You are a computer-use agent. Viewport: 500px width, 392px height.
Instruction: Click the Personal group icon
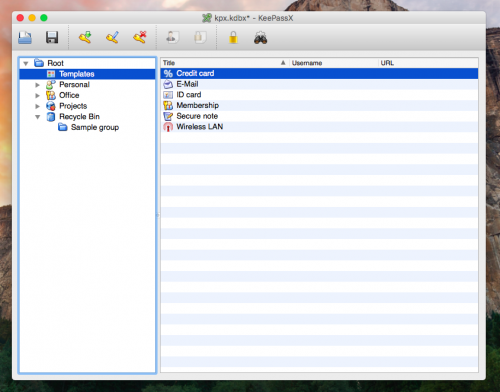[51, 85]
